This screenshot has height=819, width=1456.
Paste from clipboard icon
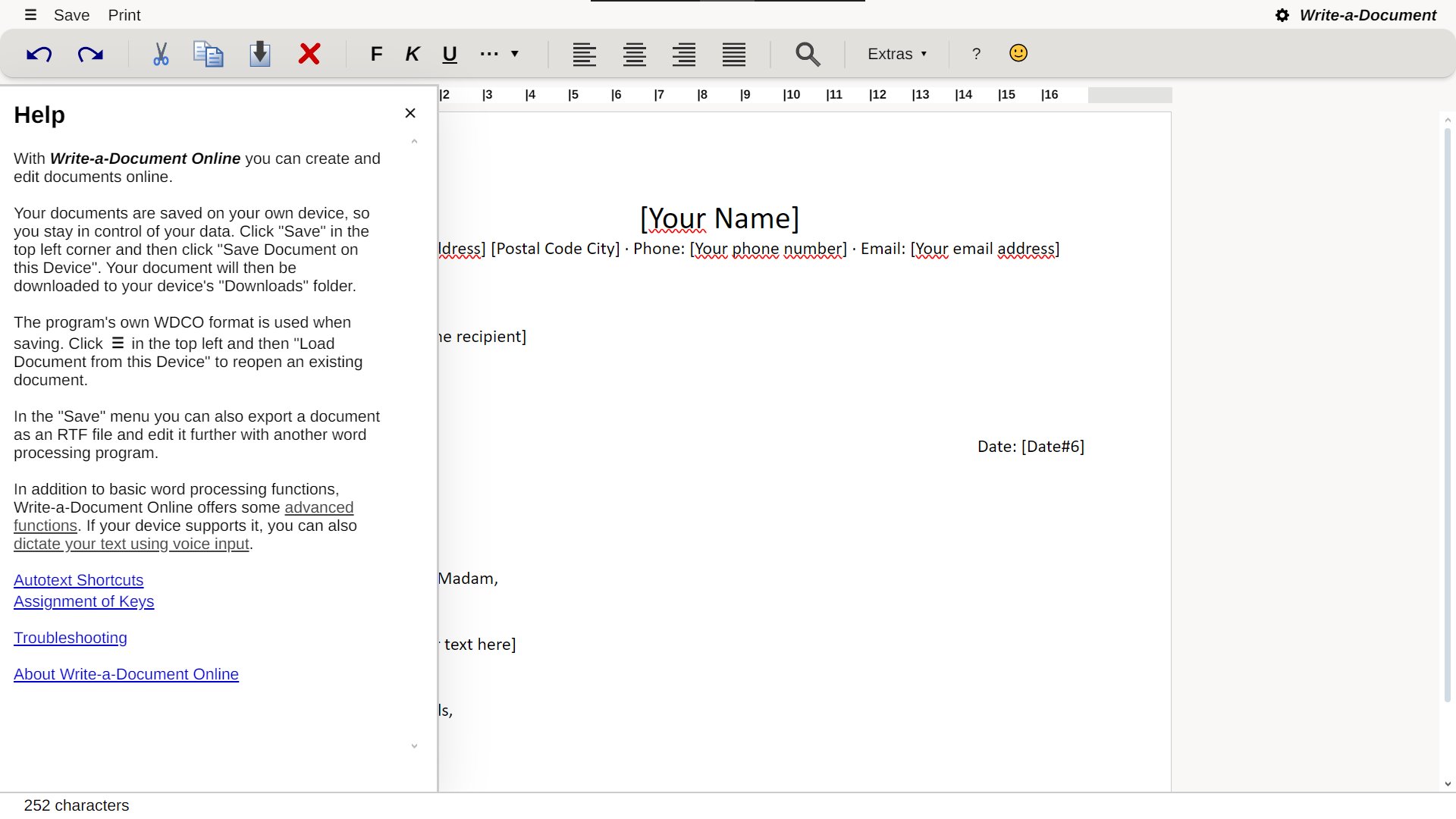[260, 54]
